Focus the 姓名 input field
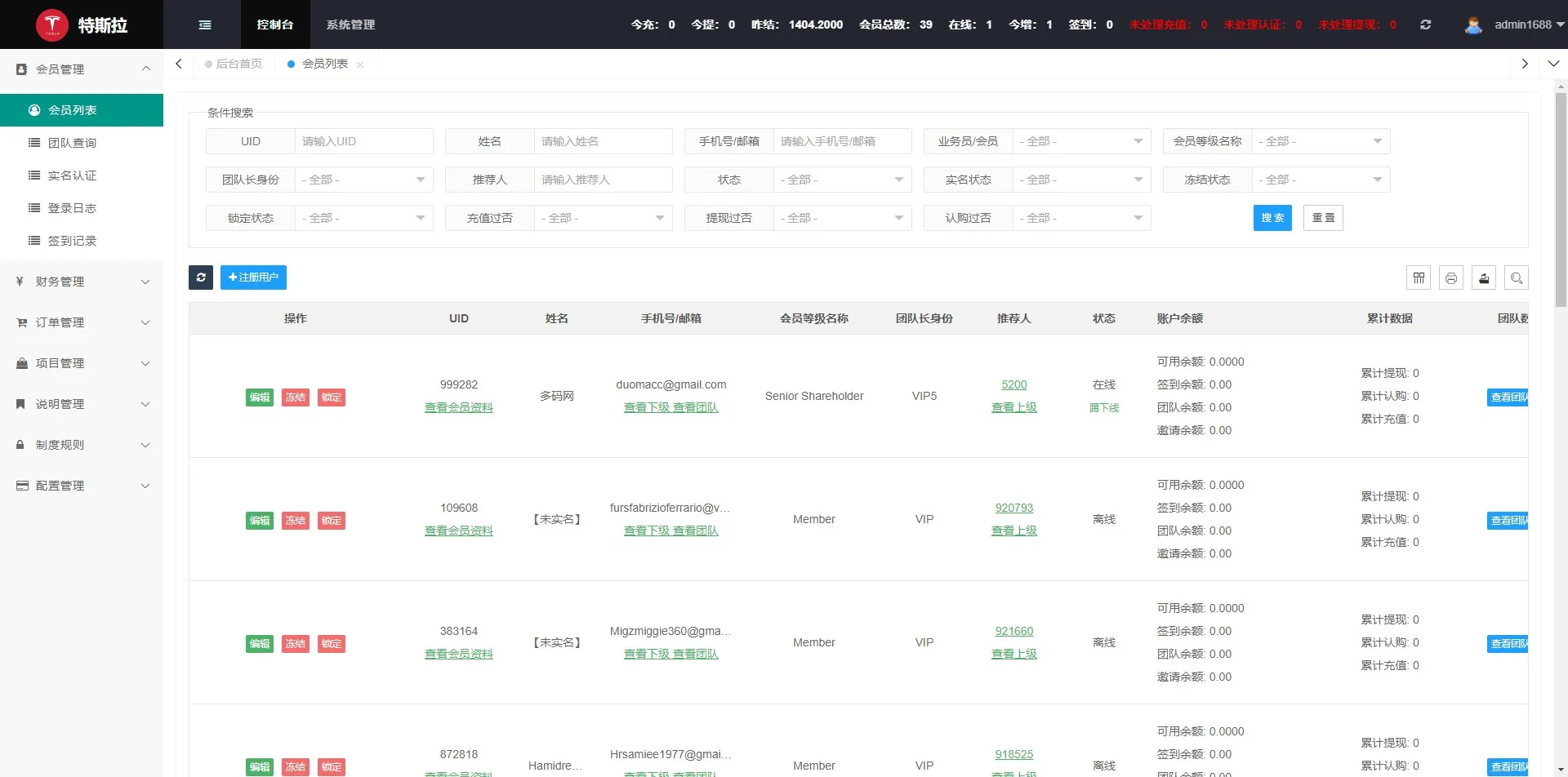 pyautogui.click(x=603, y=141)
